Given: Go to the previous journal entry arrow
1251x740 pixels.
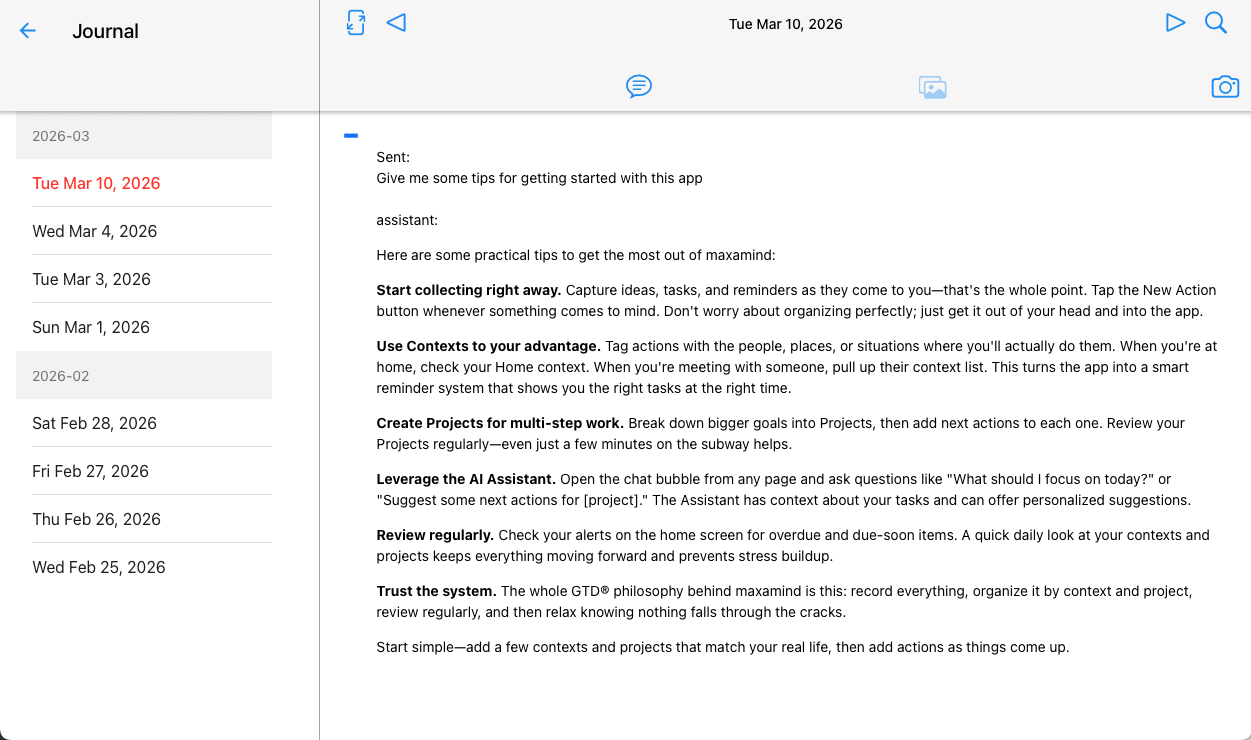Looking at the screenshot, I should tap(396, 21).
